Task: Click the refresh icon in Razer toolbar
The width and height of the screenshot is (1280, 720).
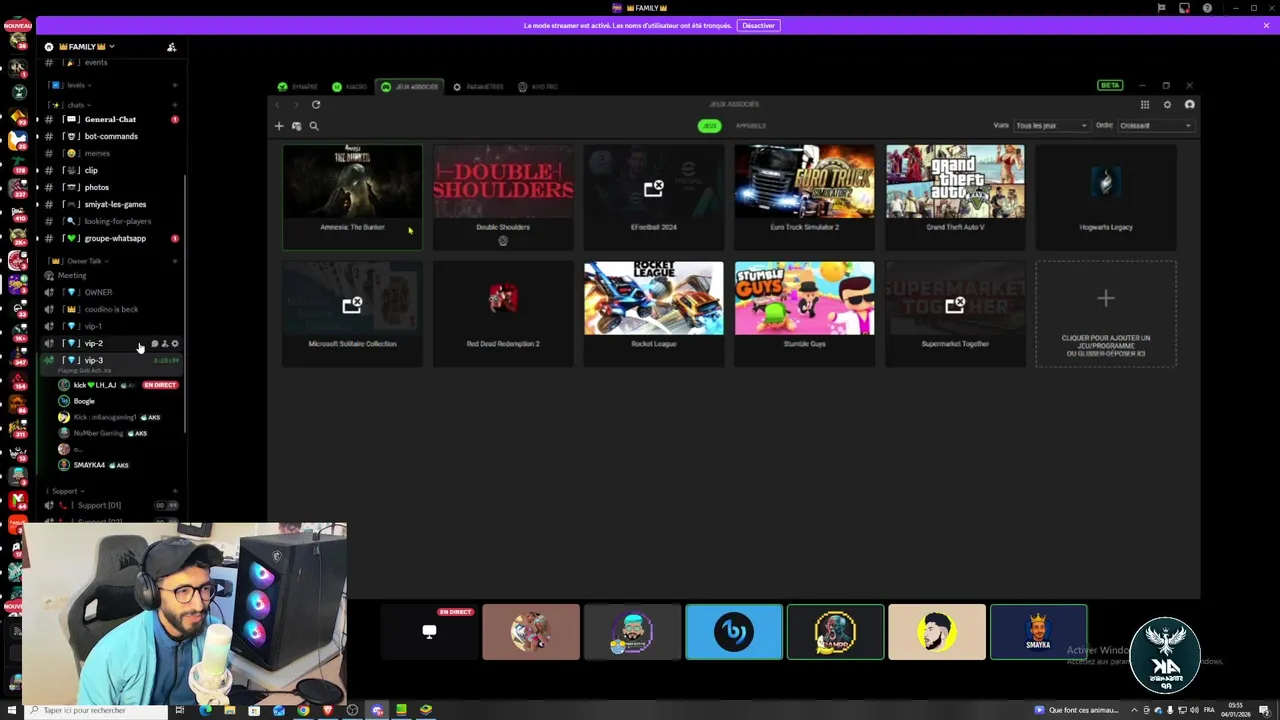Action: click(x=316, y=104)
